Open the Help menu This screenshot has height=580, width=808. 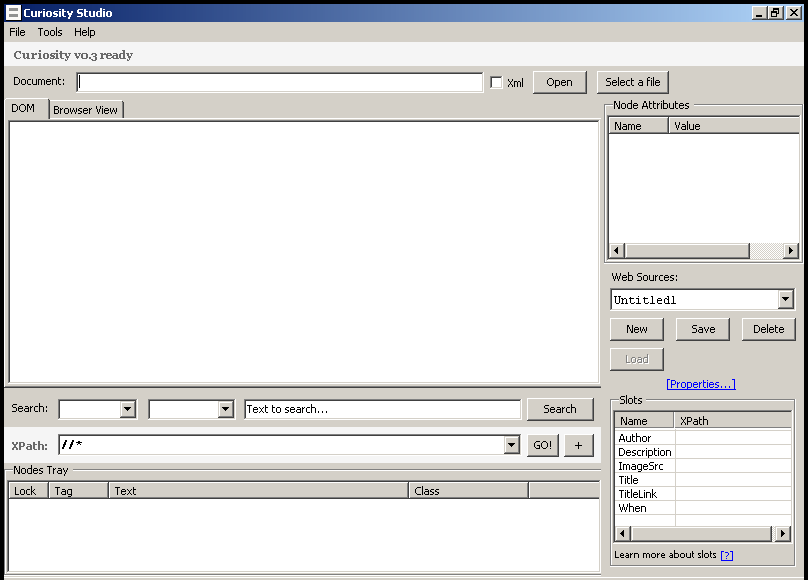(x=85, y=32)
